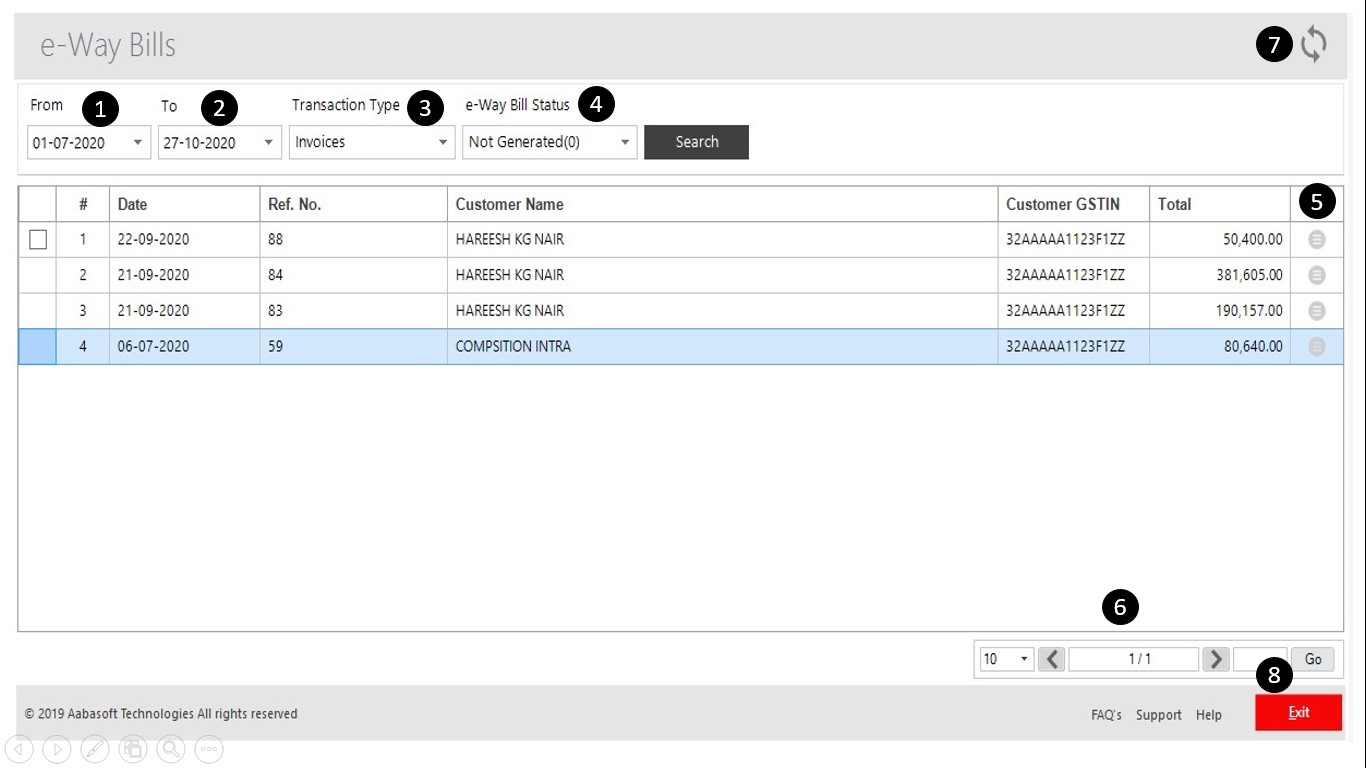
Task: Open slideshow pen tool control
Action: click(x=95, y=748)
